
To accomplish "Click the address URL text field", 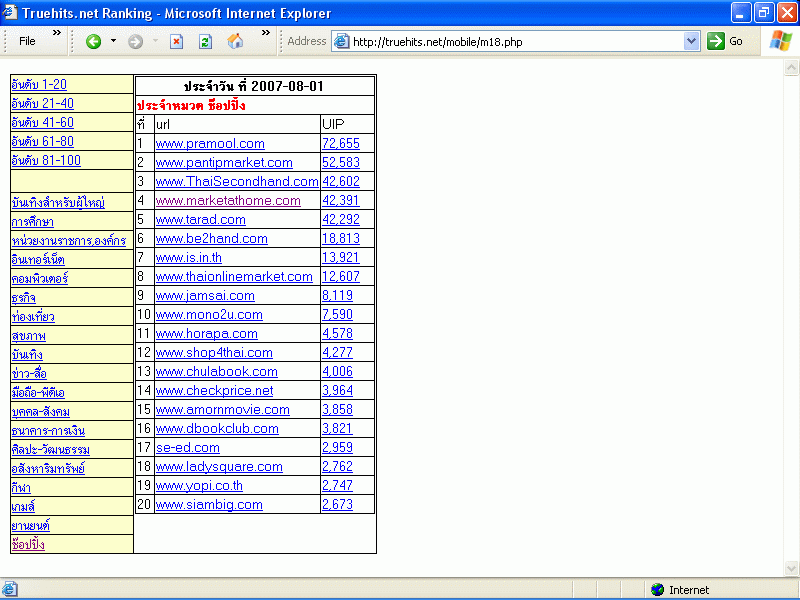I will coord(515,42).
